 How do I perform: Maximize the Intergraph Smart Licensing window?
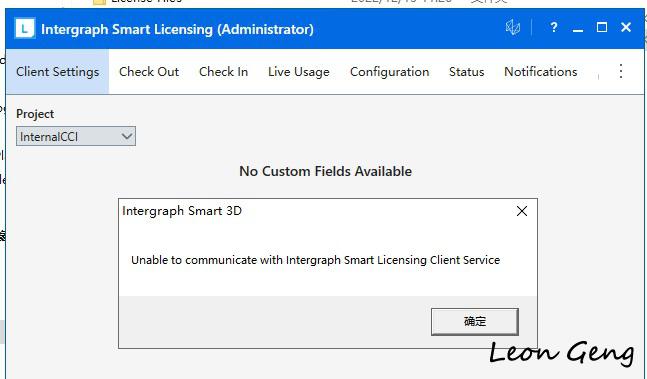602,28
